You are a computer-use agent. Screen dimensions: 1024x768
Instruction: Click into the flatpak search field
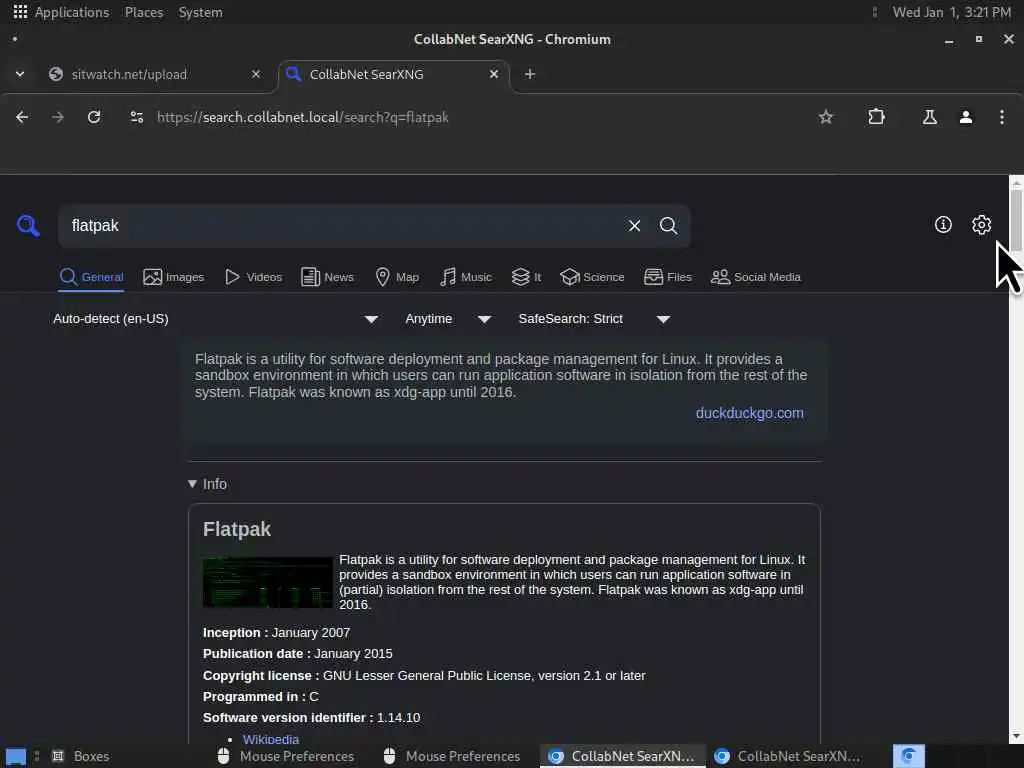[343, 225]
